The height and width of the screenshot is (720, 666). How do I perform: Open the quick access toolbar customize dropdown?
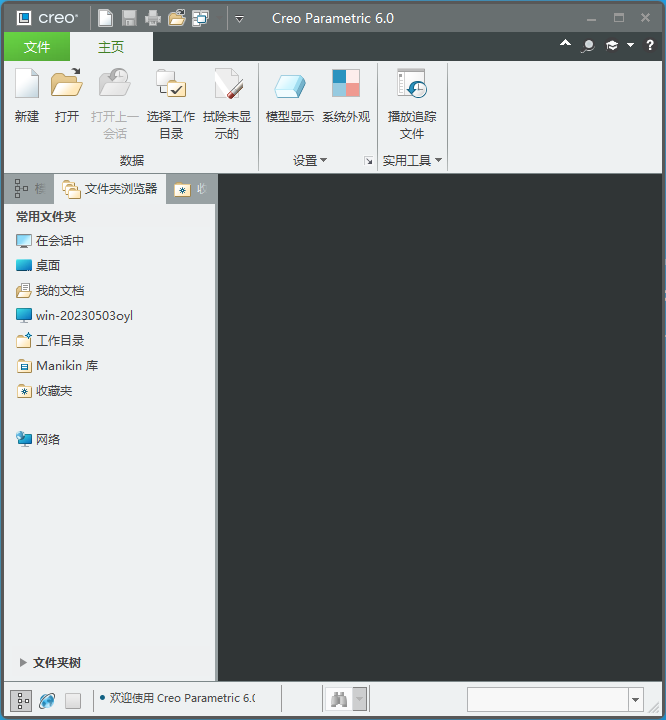[239, 19]
